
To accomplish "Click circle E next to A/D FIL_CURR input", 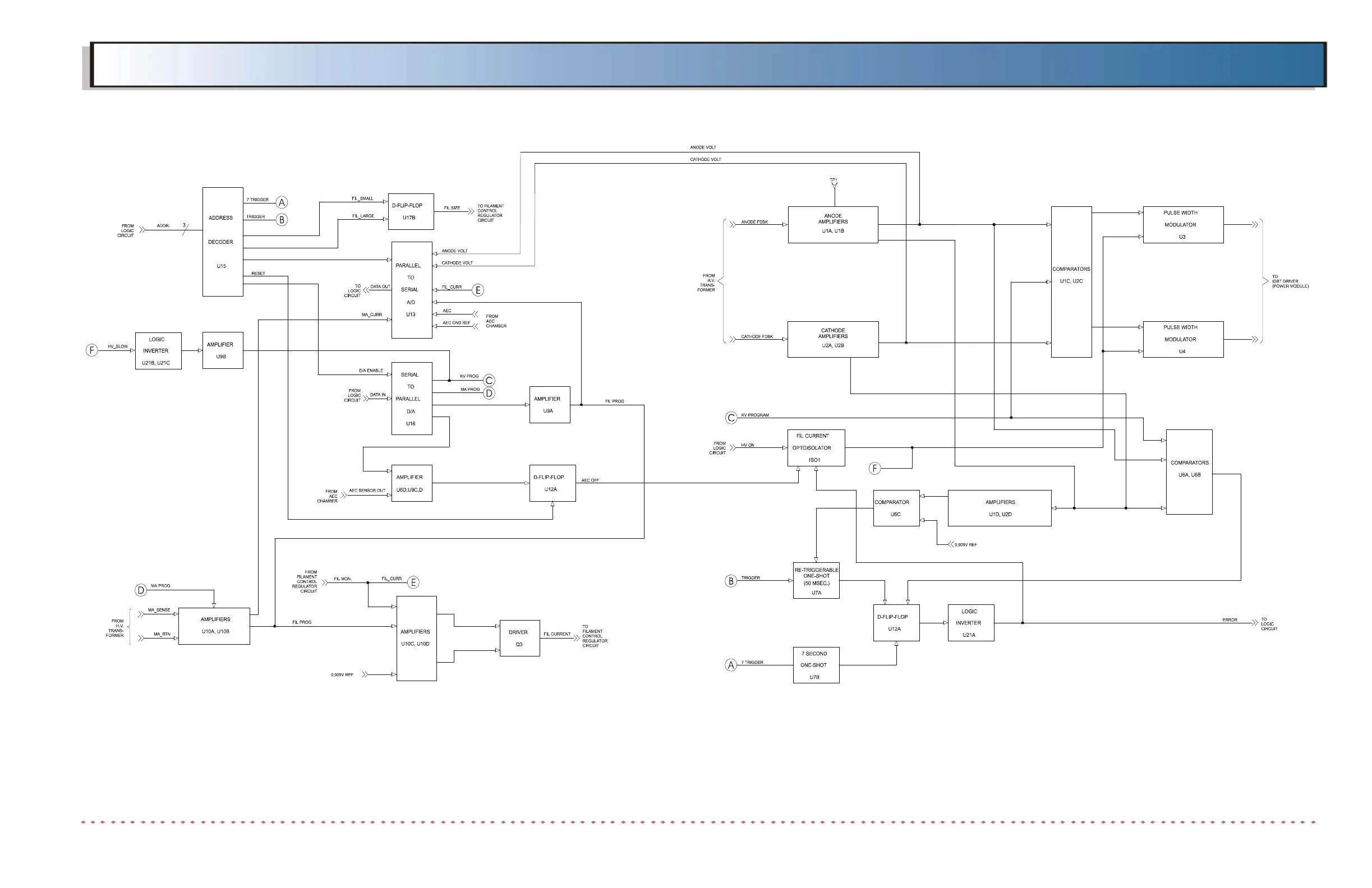I will click(477, 290).
